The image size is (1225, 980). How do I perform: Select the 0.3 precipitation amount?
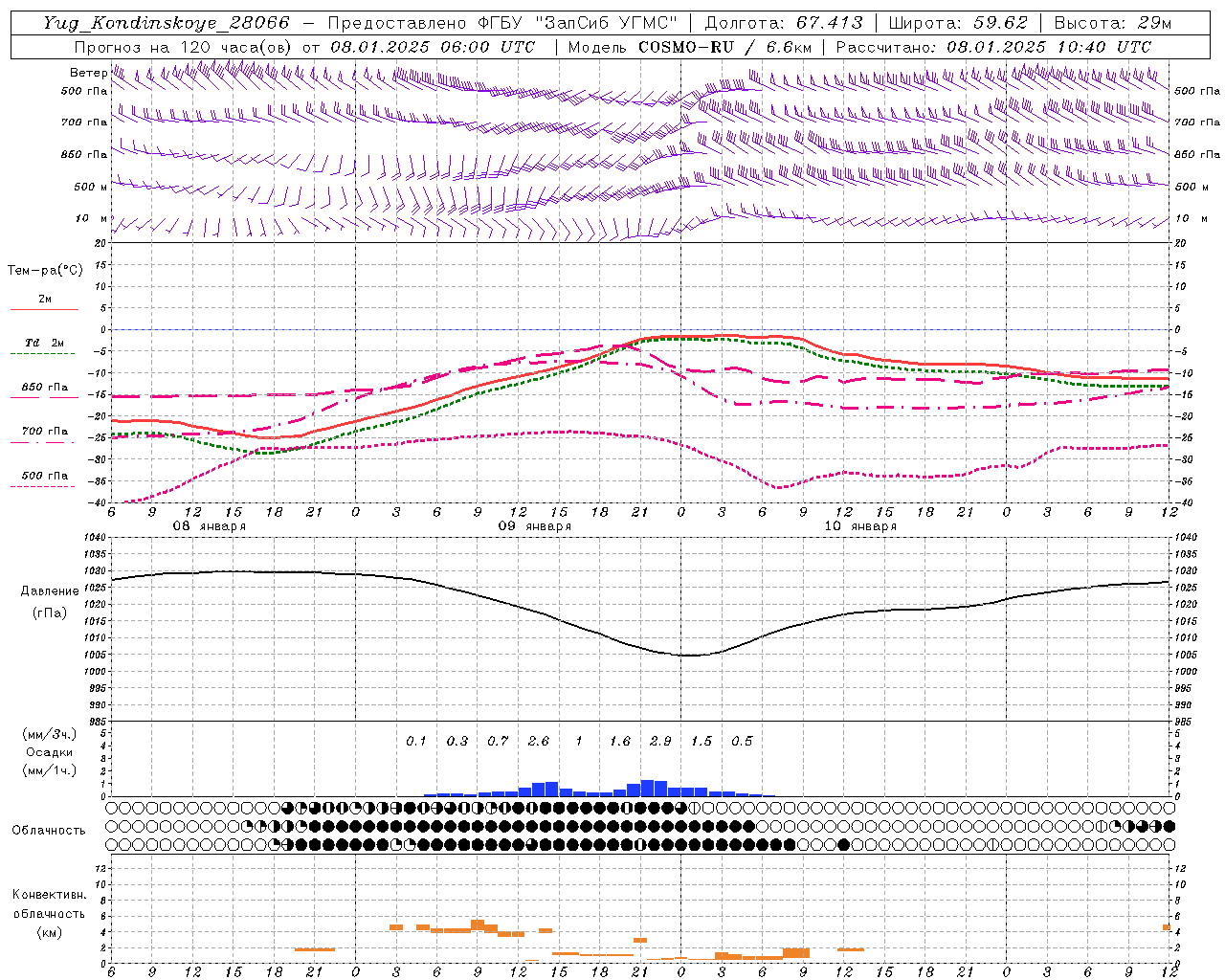coord(457,741)
